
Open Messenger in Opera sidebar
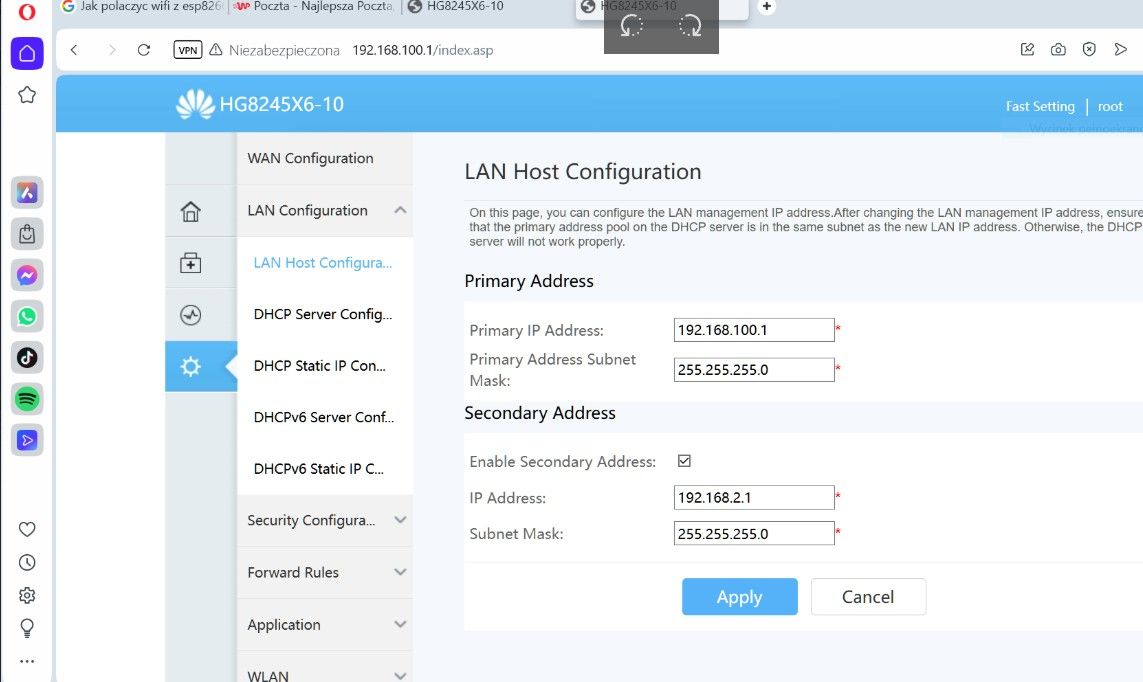[27, 275]
